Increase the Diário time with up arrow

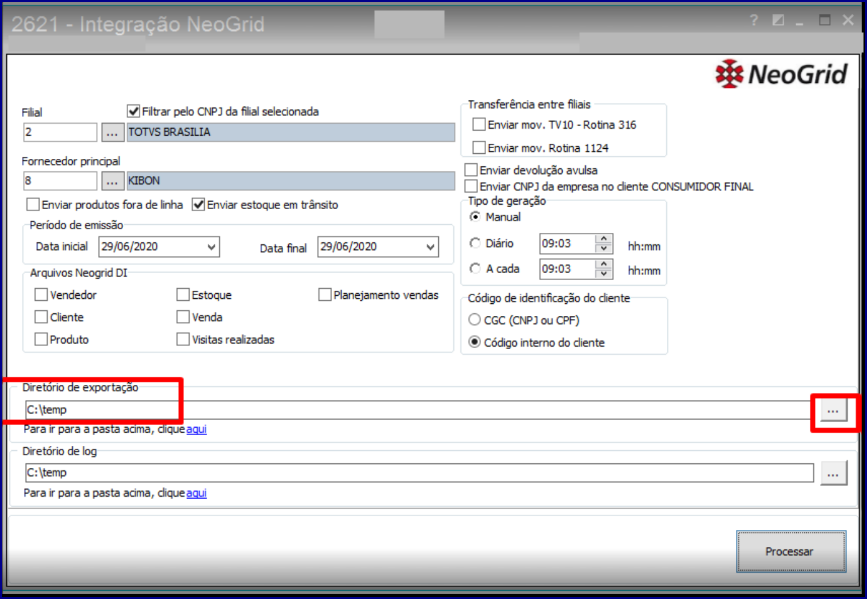604,239
